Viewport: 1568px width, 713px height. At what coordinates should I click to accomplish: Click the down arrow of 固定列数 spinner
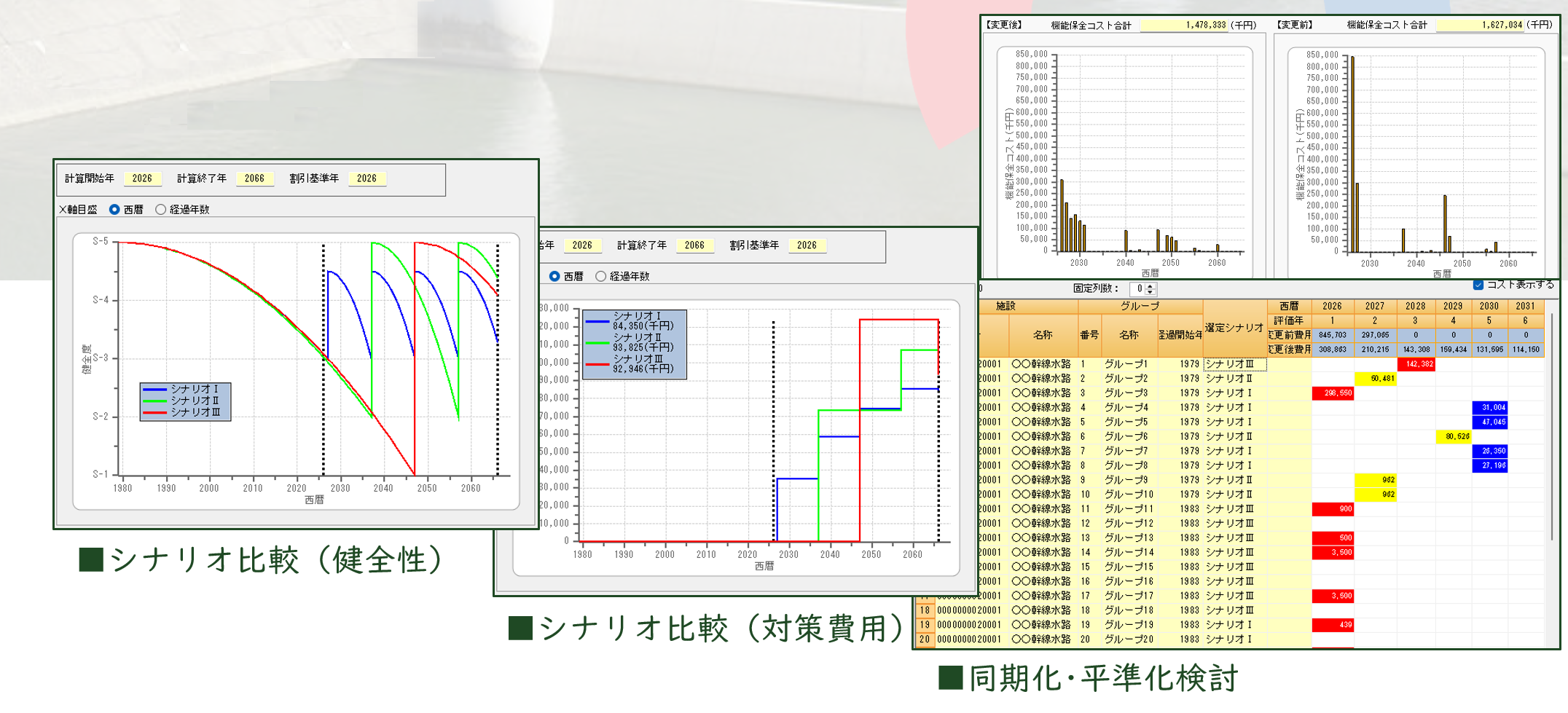pos(1150,293)
